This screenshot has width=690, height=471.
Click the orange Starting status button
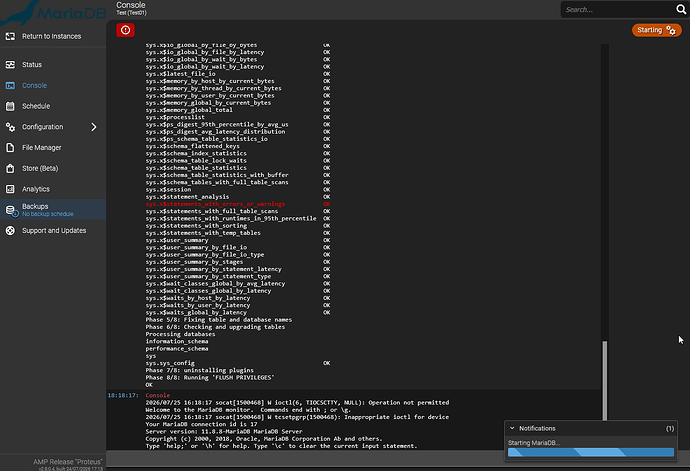[x=657, y=30]
